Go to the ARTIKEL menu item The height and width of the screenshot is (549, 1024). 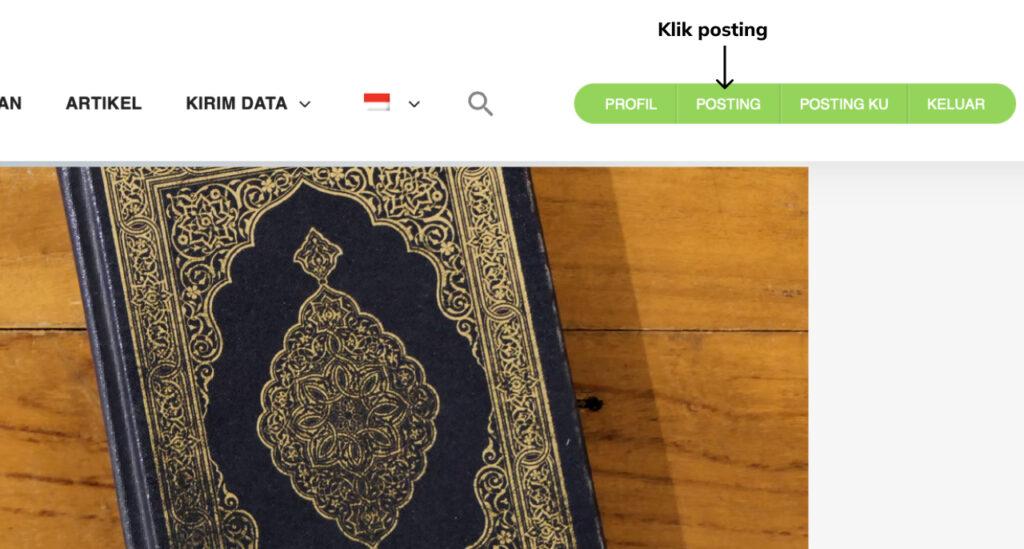click(x=103, y=103)
